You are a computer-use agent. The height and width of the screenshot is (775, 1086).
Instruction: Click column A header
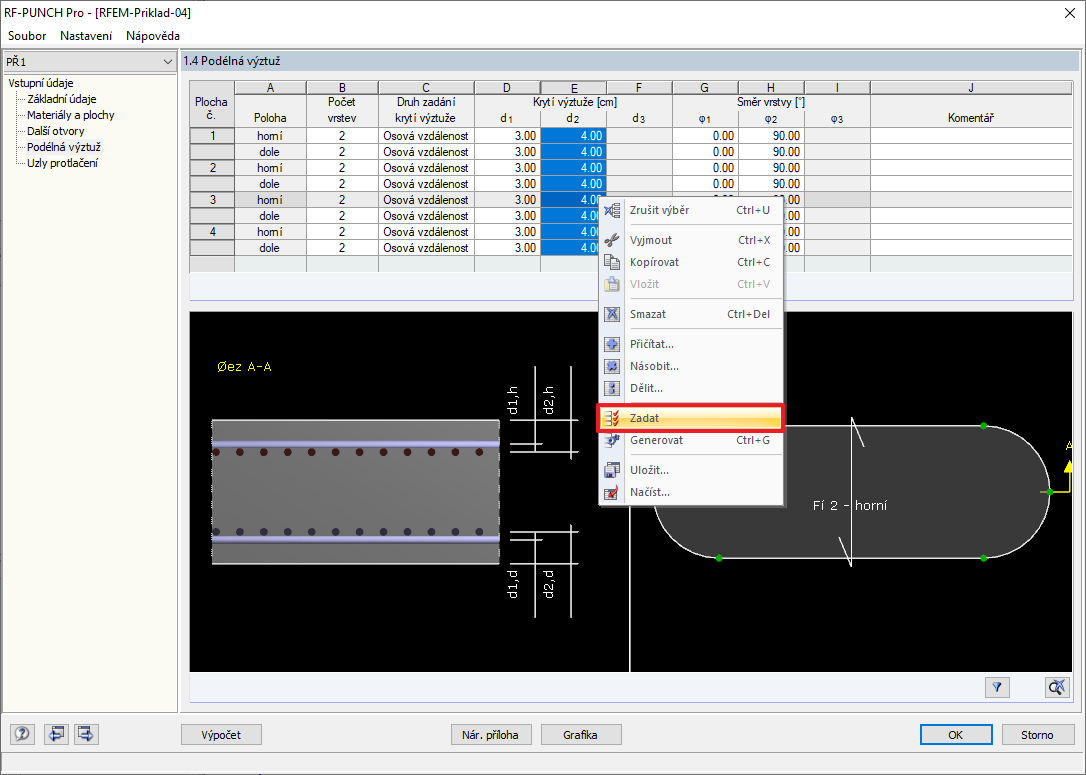tap(270, 88)
